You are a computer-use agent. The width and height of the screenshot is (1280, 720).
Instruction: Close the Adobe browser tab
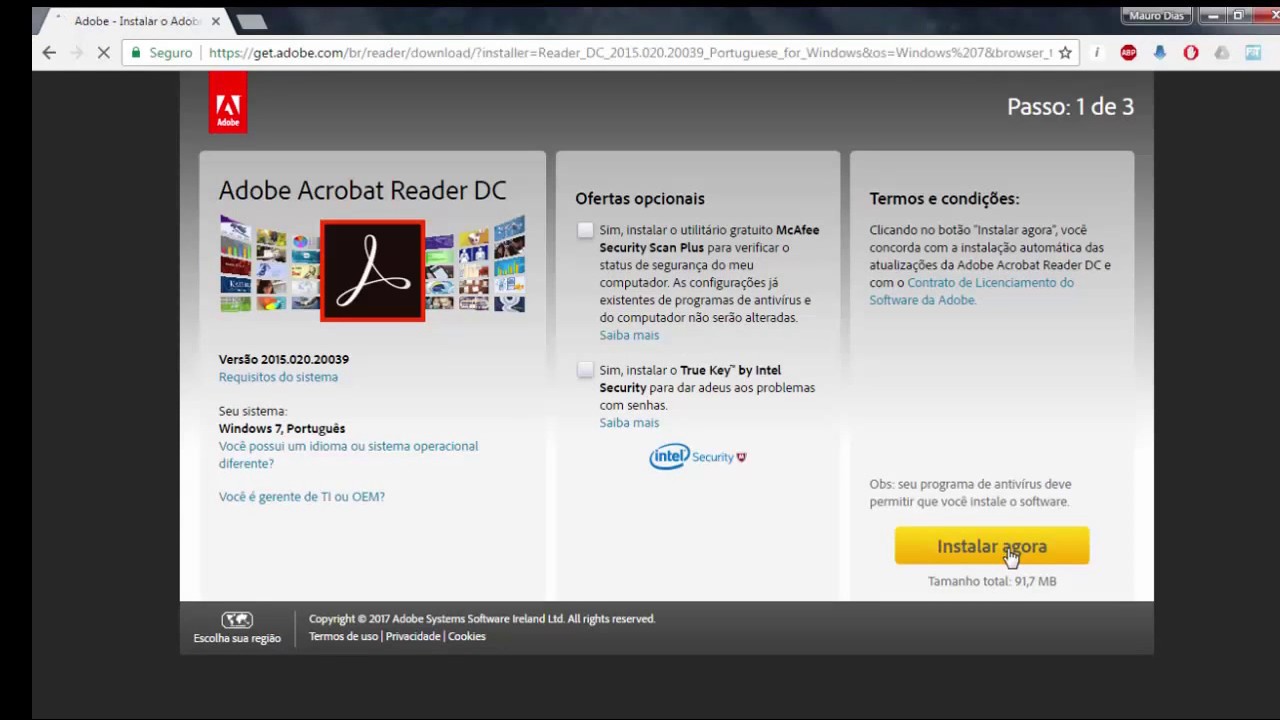tap(215, 20)
